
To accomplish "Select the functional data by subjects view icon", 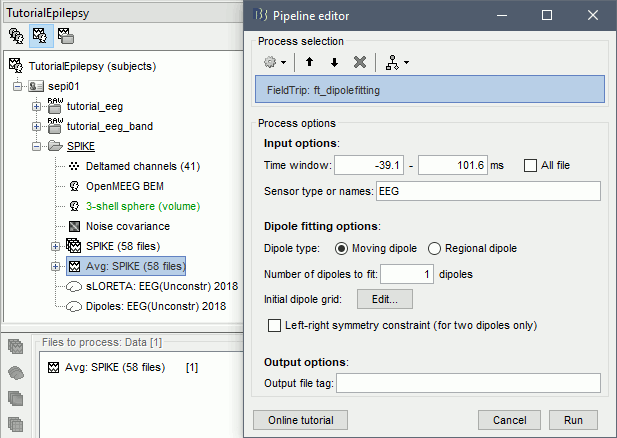I will click(40, 36).
